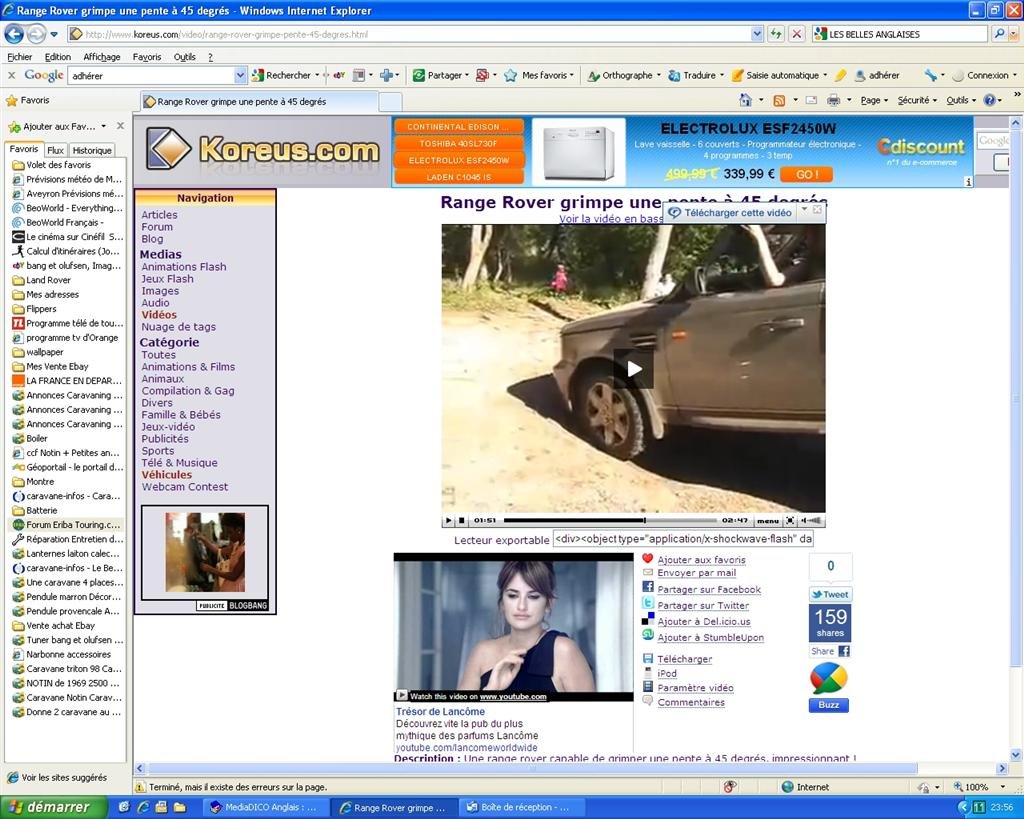Click the search magnifier icon beside LES BELLES ANGLAISES
The height and width of the screenshot is (819, 1024).
point(999,34)
